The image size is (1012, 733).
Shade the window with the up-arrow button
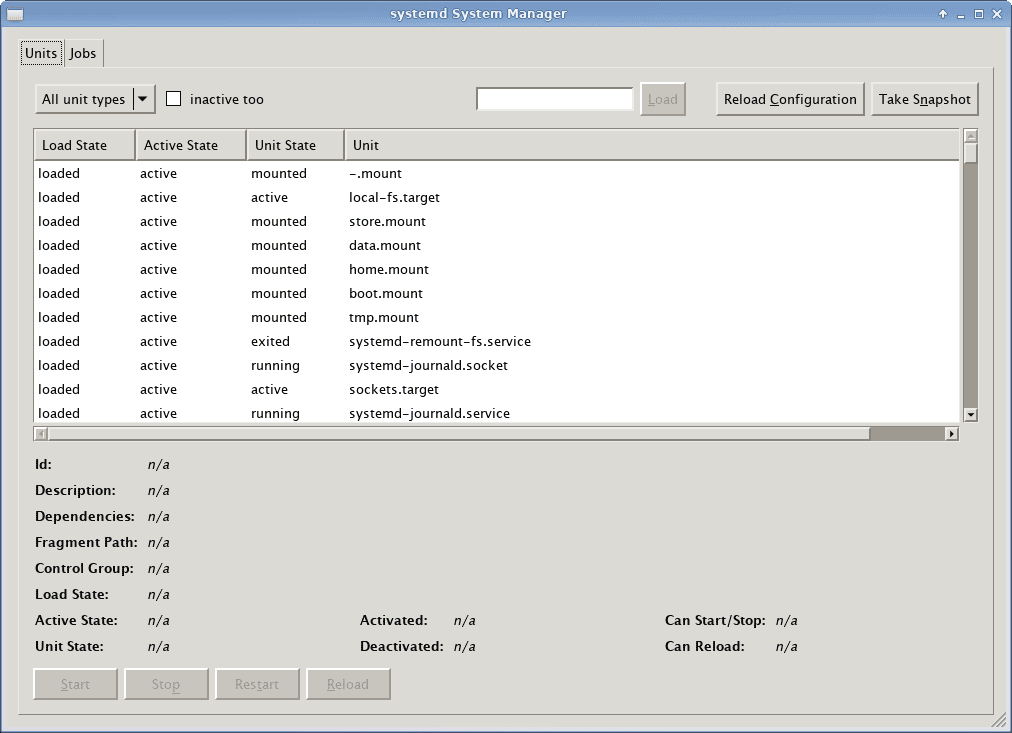(943, 14)
